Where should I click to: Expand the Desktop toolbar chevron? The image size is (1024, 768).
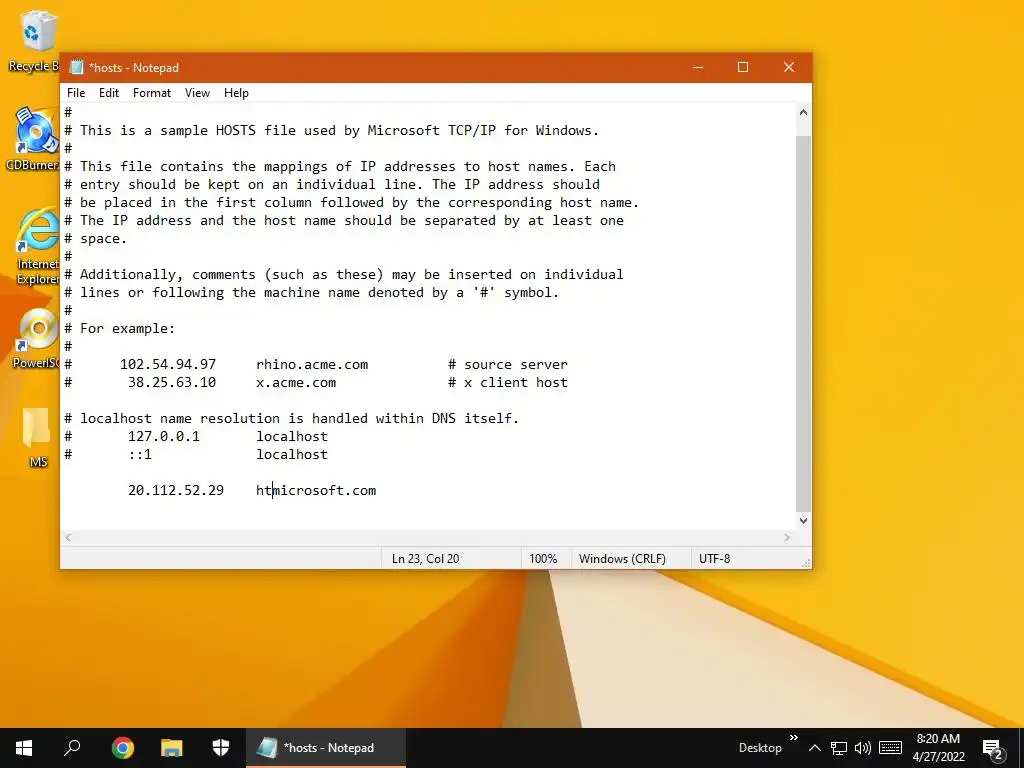point(793,738)
